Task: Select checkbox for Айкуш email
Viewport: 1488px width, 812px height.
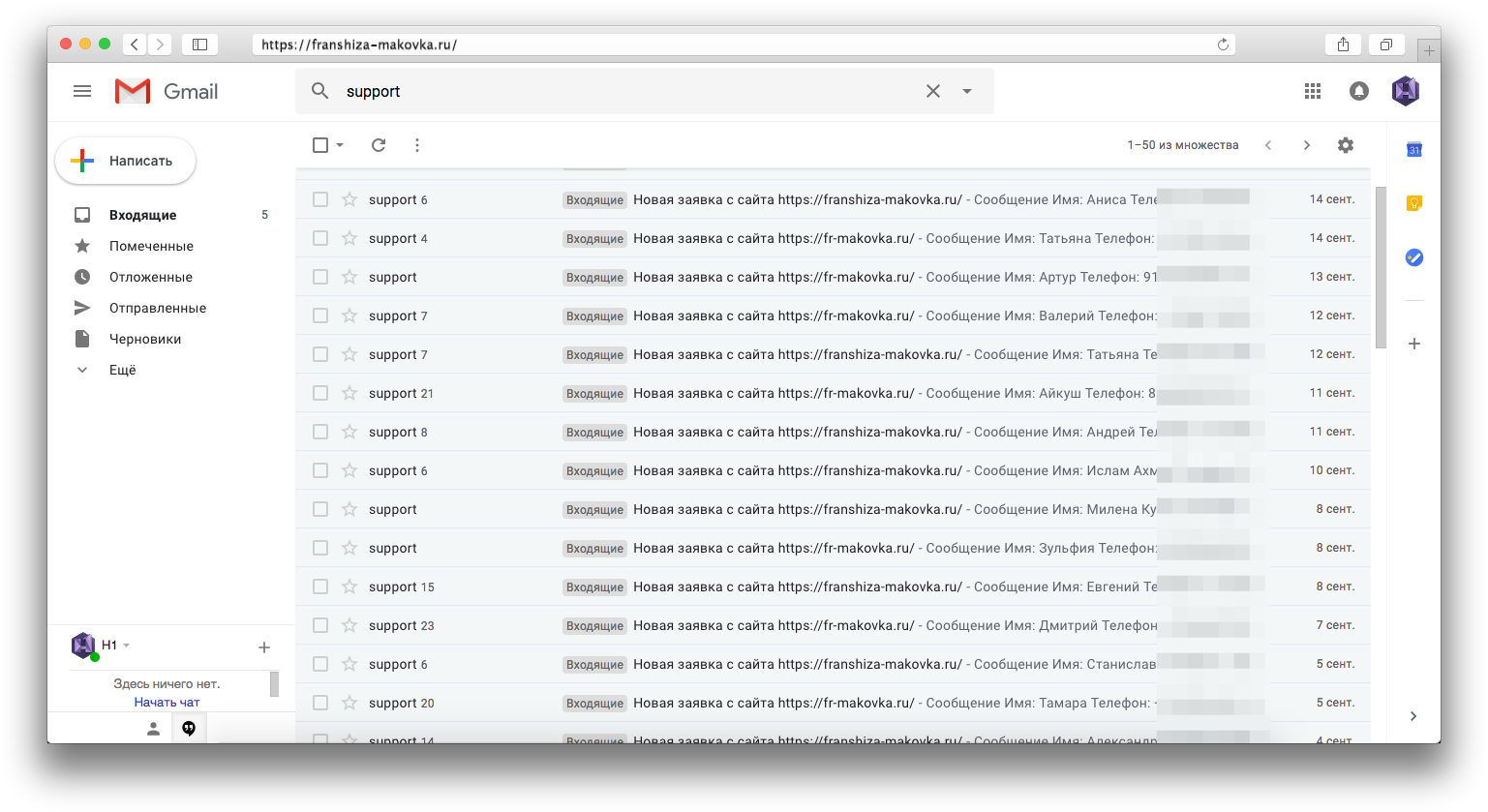Action: [x=320, y=393]
